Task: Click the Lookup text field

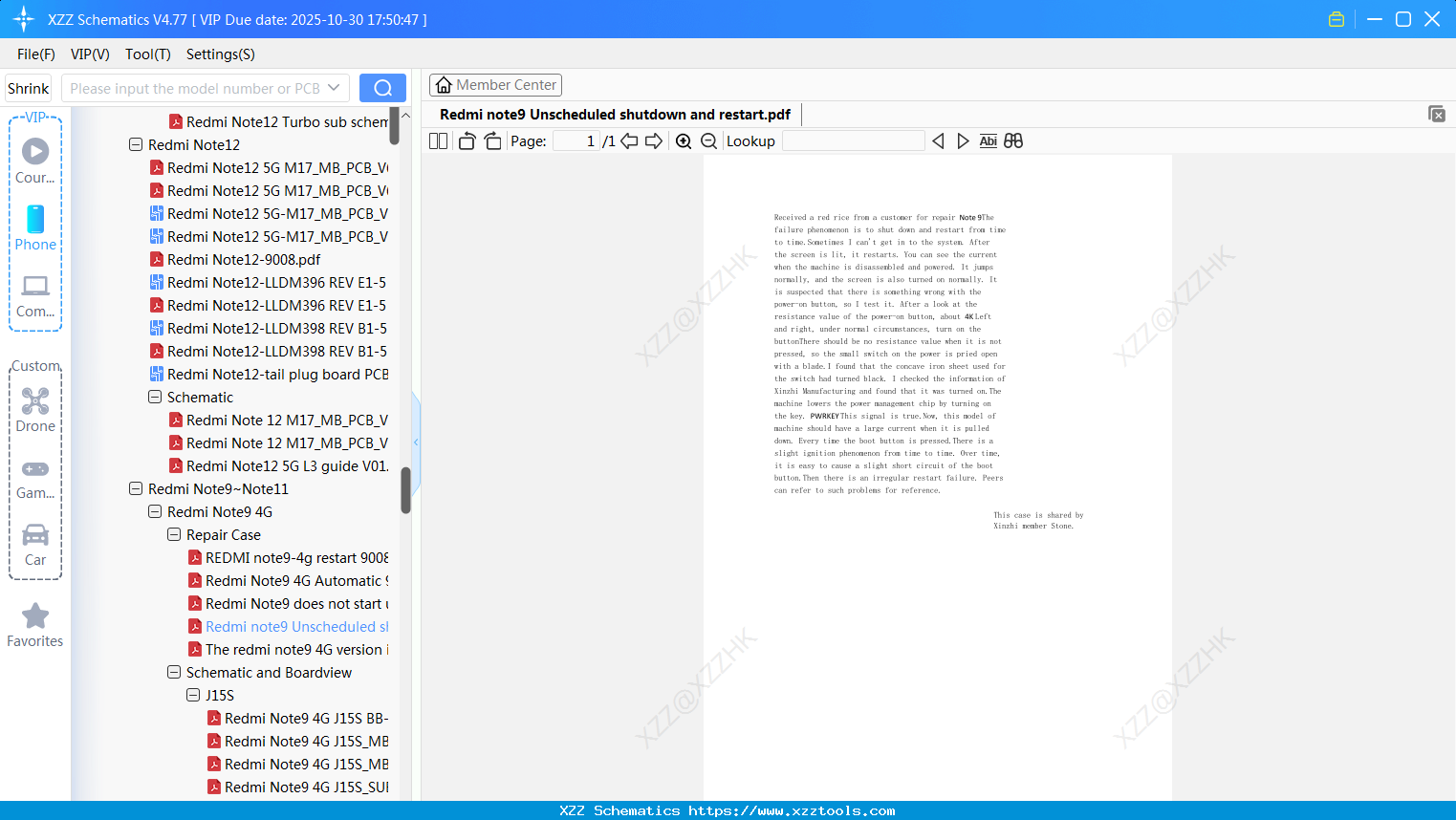Action: (x=854, y=141)
